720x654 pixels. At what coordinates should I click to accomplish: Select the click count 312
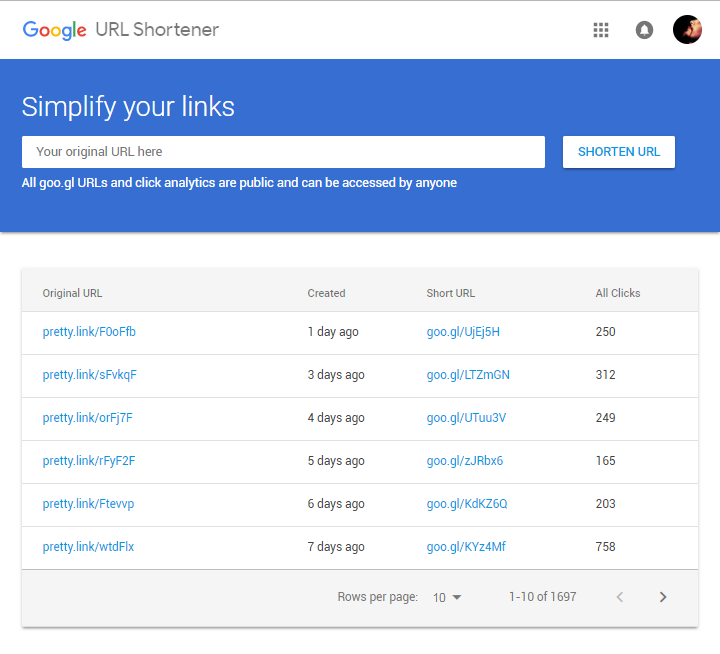605,375
